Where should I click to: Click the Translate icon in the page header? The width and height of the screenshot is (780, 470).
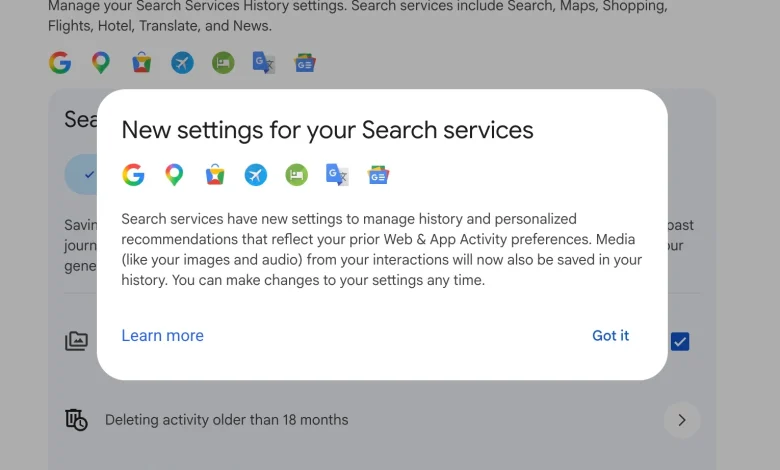(264, 63)
